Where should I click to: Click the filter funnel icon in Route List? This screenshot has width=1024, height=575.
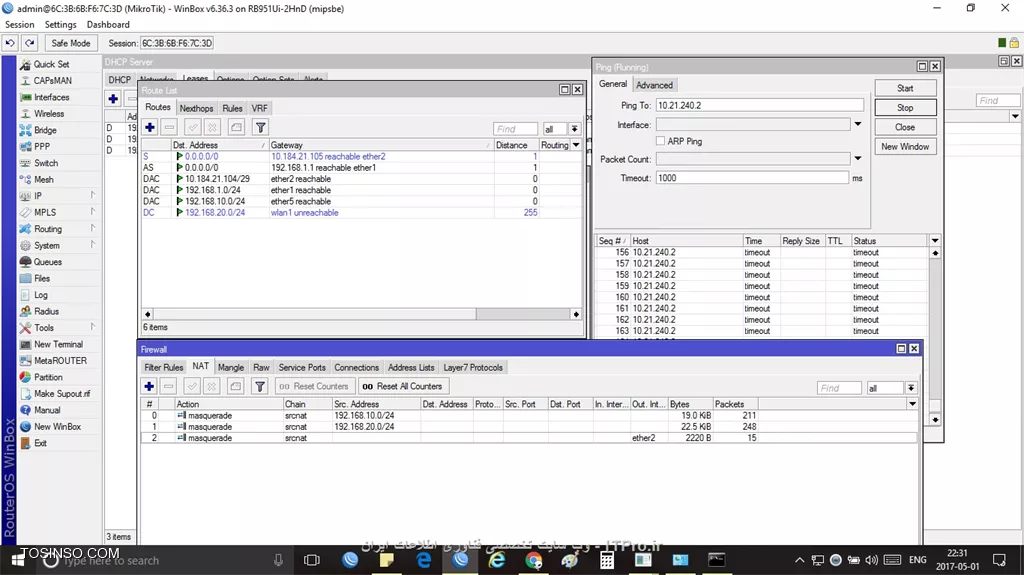coord(261,127)
